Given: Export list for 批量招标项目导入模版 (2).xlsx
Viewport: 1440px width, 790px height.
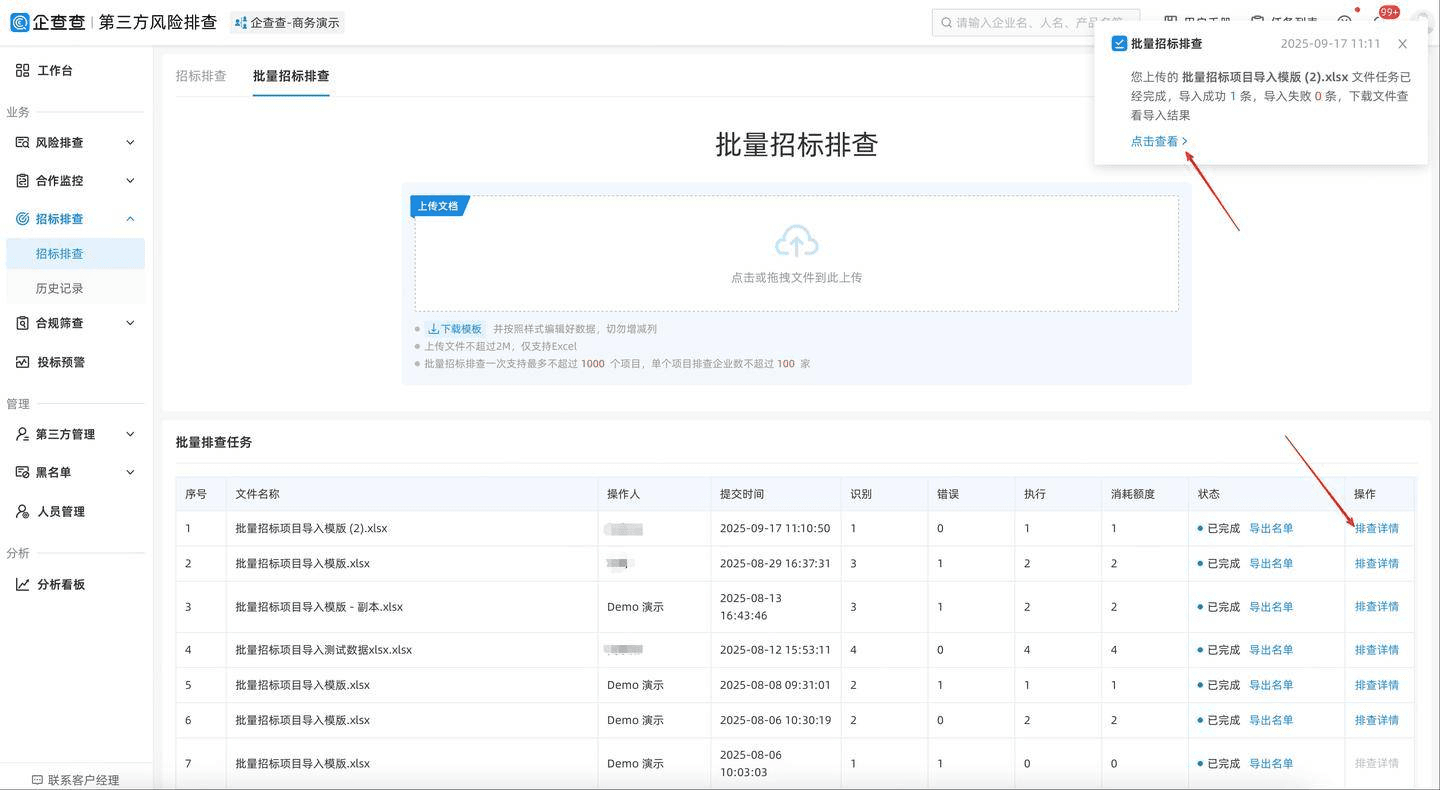Looking at the screenshot, I should coord(1271,528).
